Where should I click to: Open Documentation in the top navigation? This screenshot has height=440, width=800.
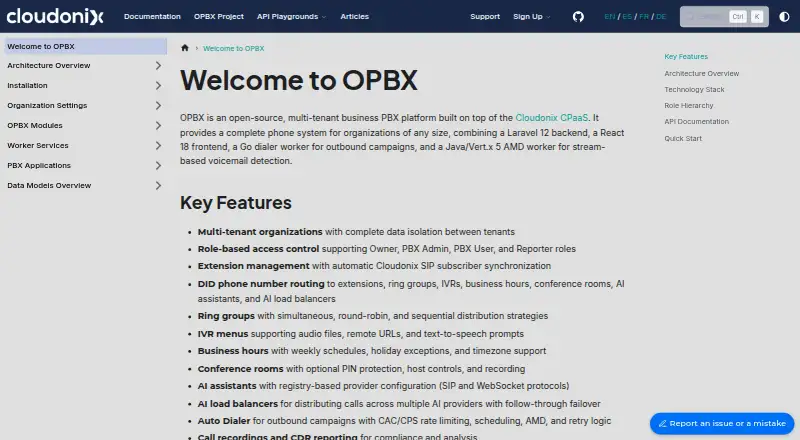point(152,16)
